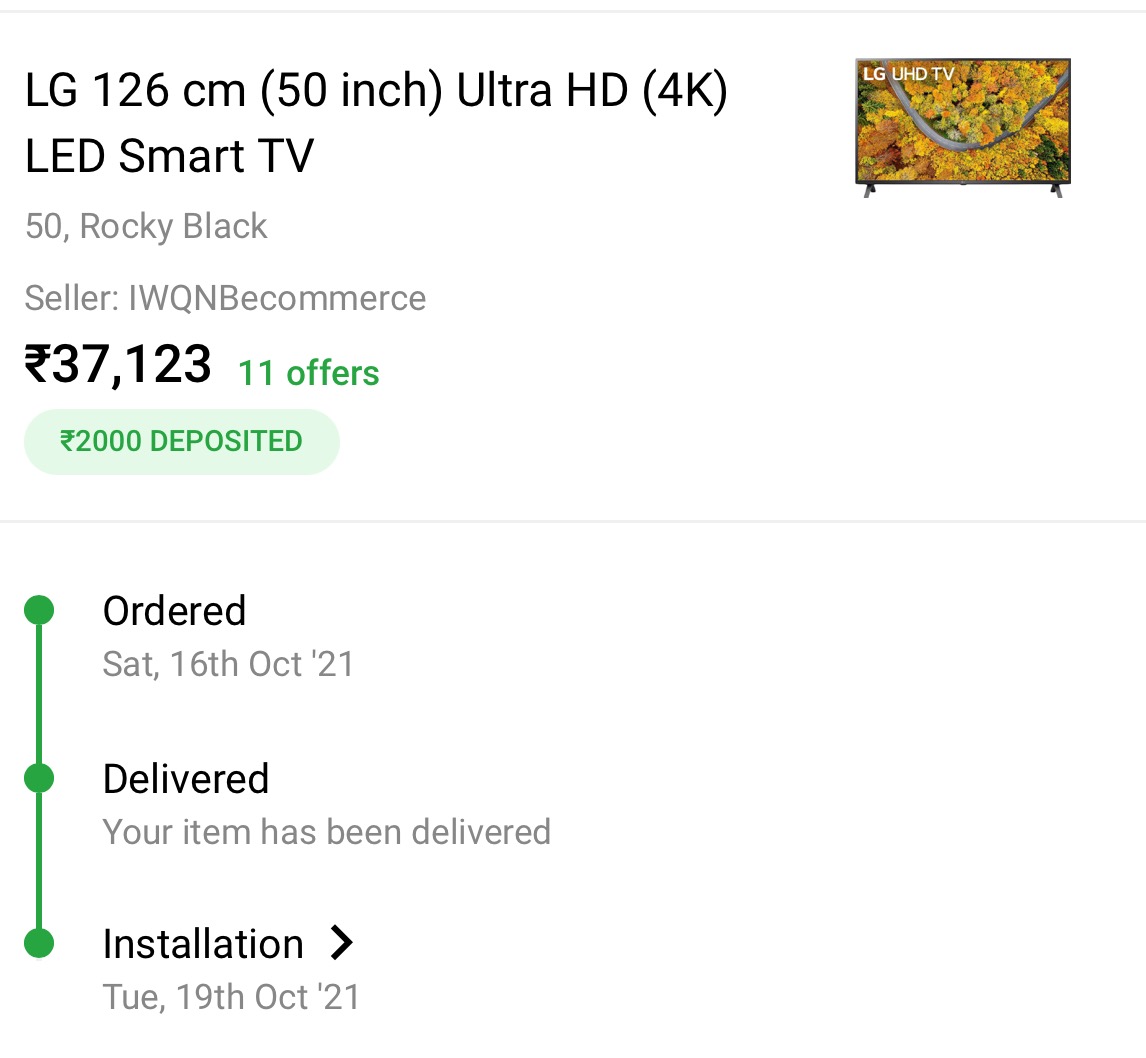Tap the variant text '50, Rocky Black'

[146, 226]
